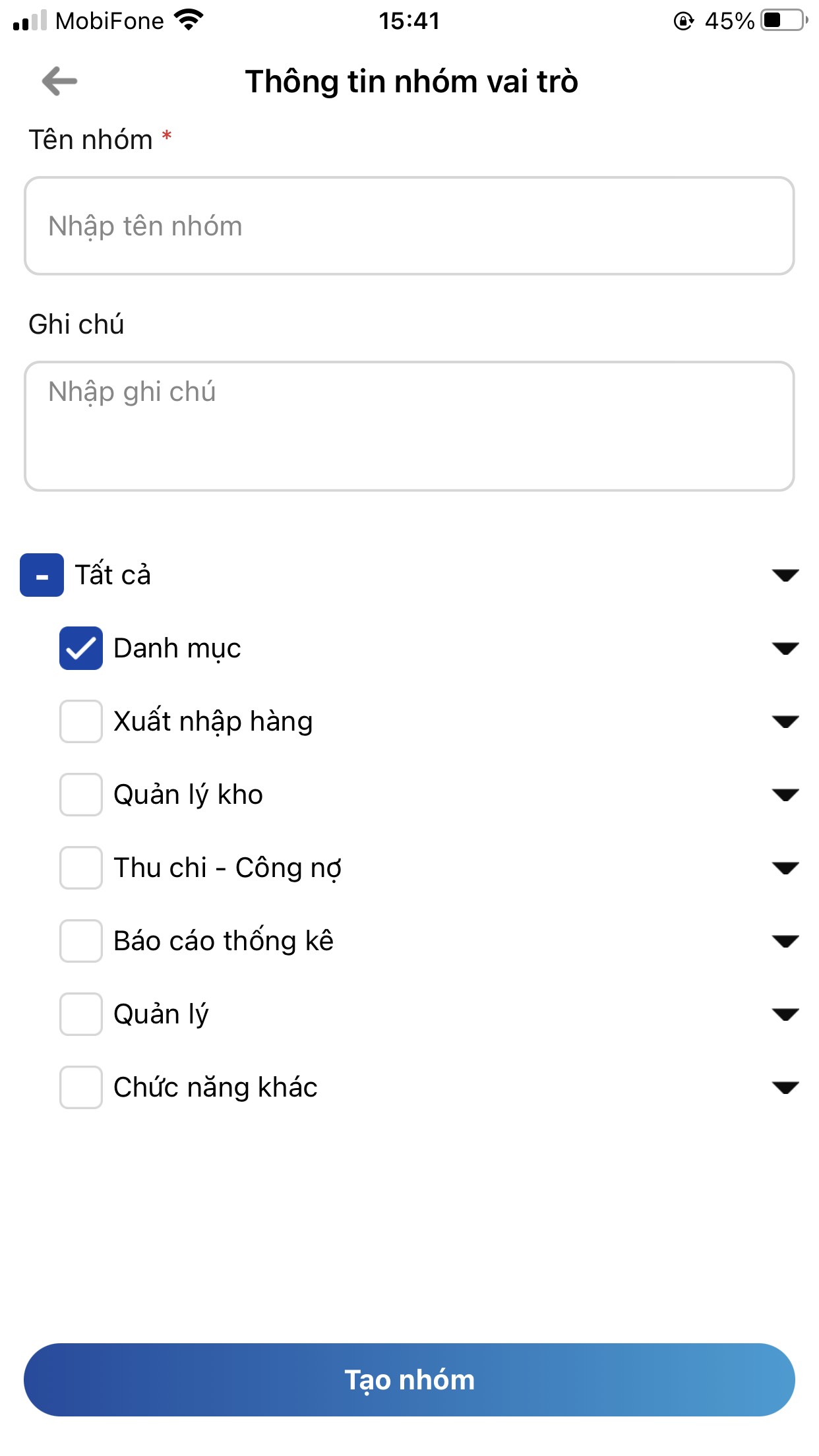Tap the Báo cáo thống kê label
The height and width of the screenshot is (1456, 819).
click(224, 941)
